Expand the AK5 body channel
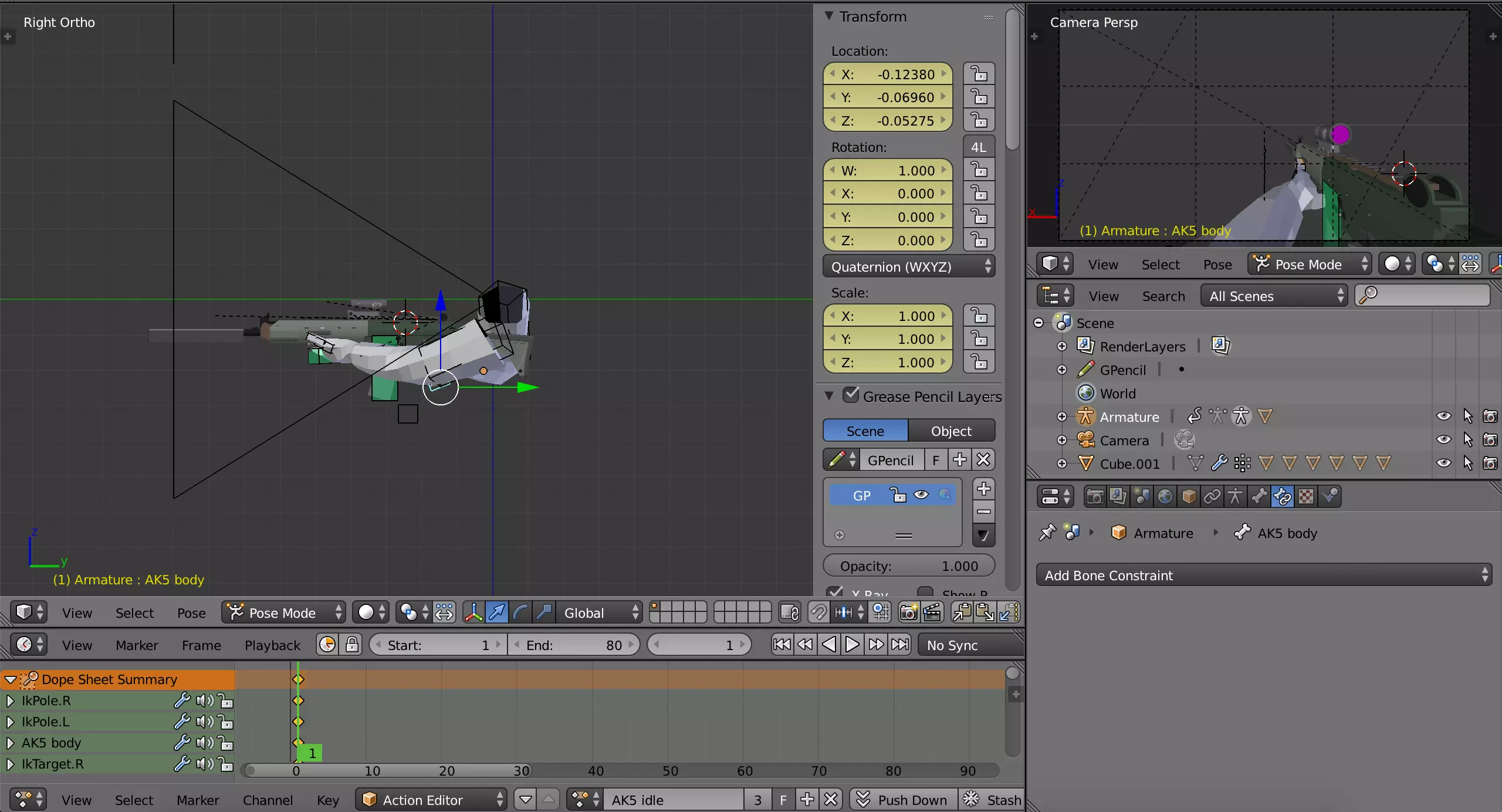 [x=10, y=743]
